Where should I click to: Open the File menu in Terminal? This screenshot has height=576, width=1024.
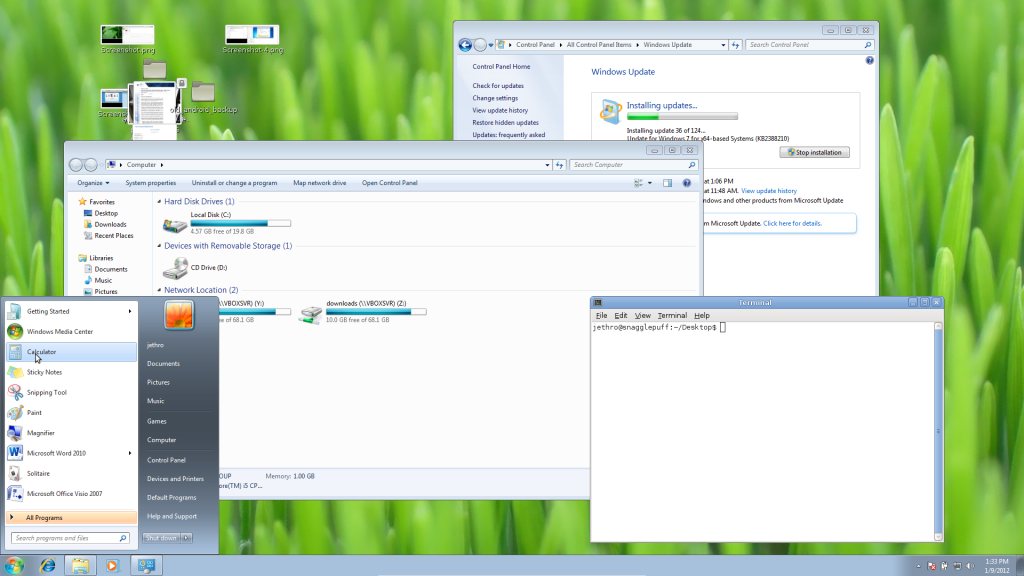click(x=601, y=315)
